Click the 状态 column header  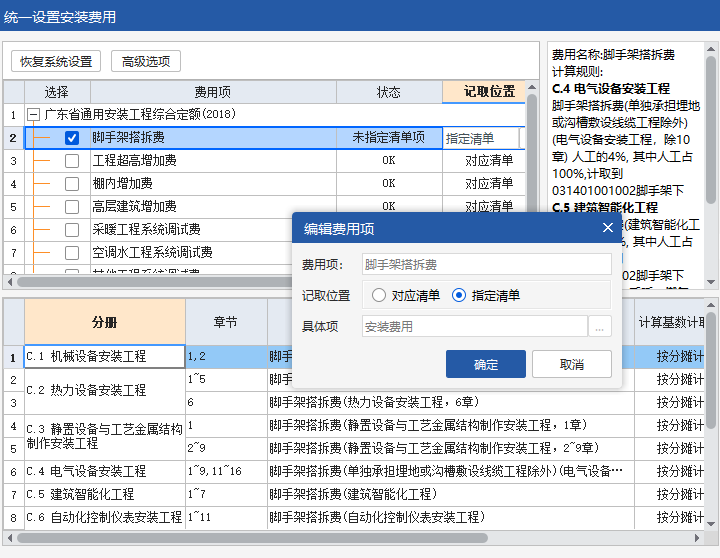(x=389, y=92)
